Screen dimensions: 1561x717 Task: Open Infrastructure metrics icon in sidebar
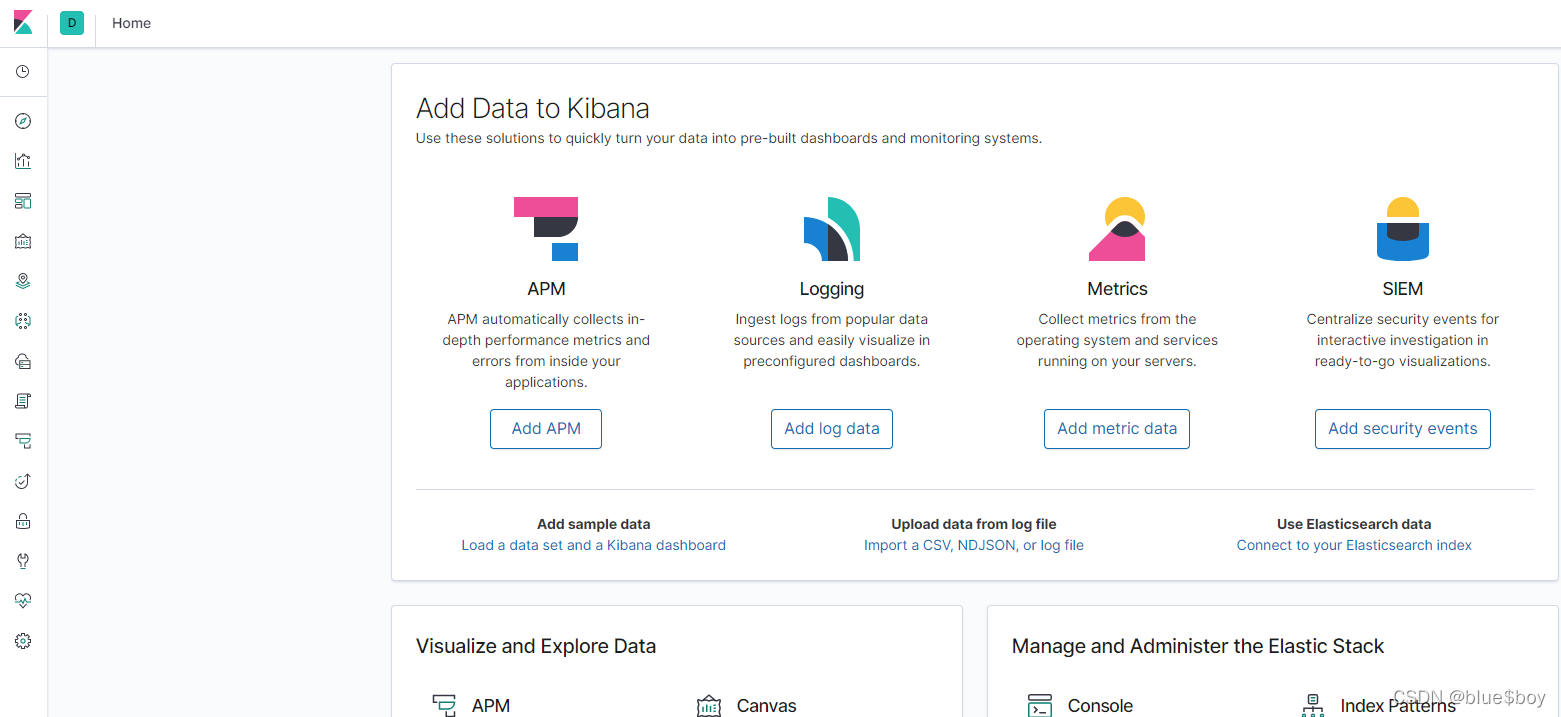pos(23,361)
